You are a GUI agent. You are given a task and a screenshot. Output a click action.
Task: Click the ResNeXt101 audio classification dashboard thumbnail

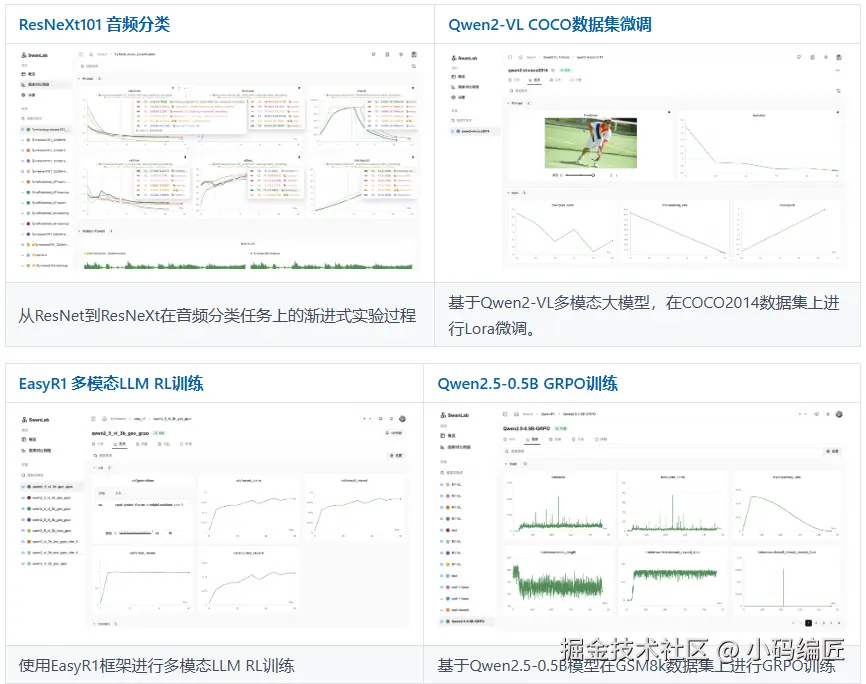pos(219,161)
